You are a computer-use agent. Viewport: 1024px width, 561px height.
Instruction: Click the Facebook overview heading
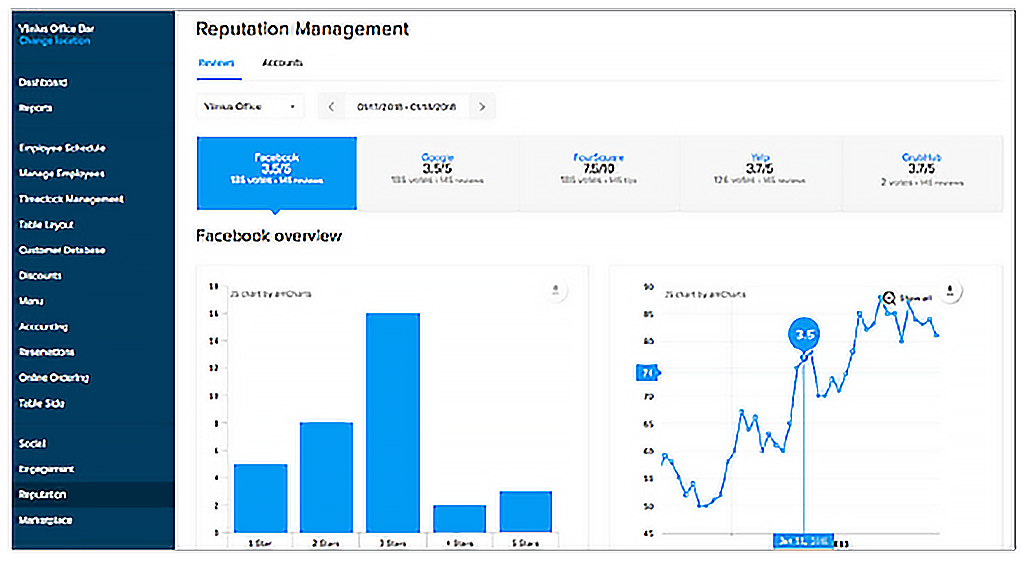coord(269,236)
